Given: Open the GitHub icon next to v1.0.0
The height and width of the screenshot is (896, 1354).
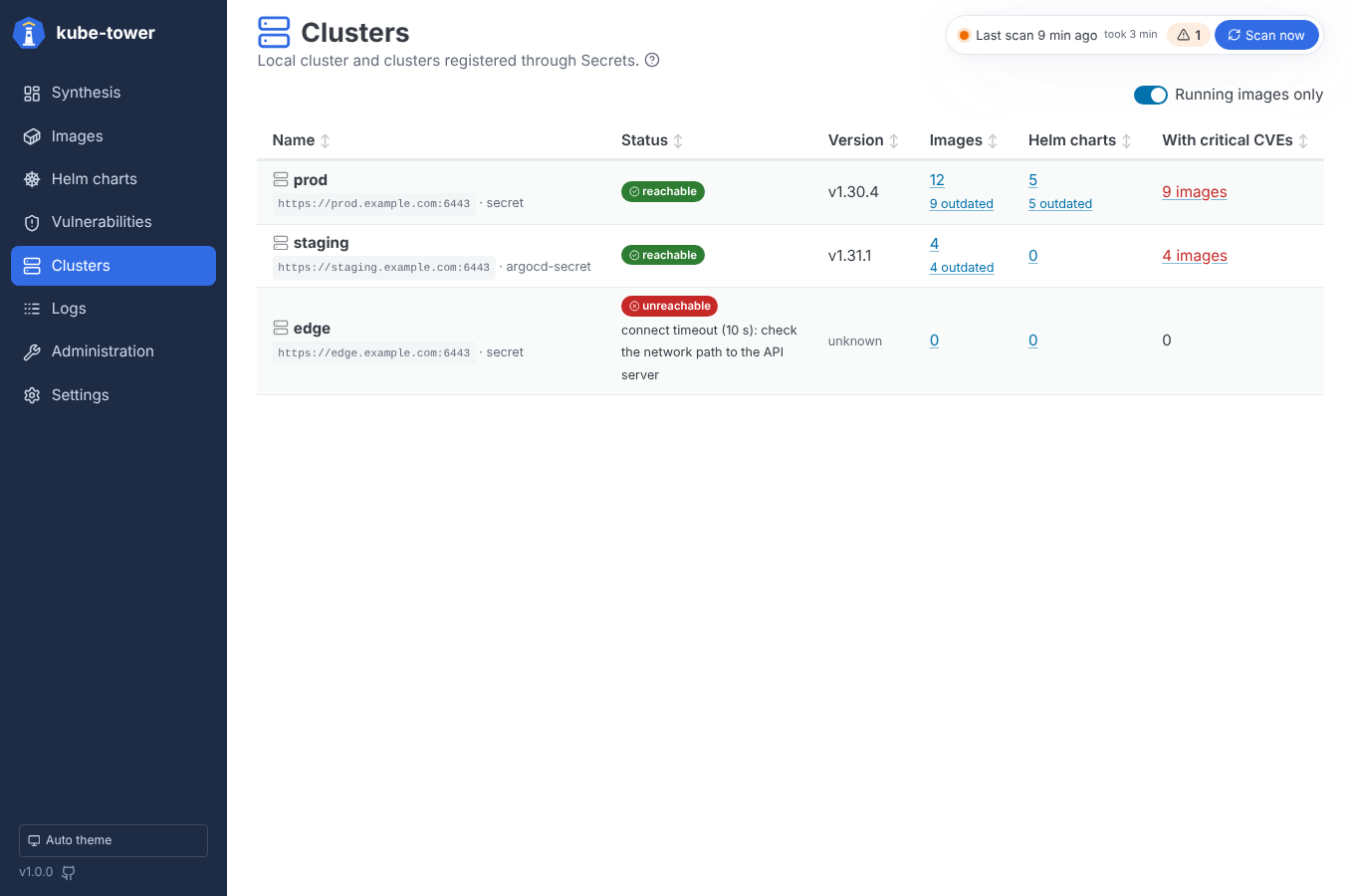Looking at the screenshot, I should [x=69, y=872].
